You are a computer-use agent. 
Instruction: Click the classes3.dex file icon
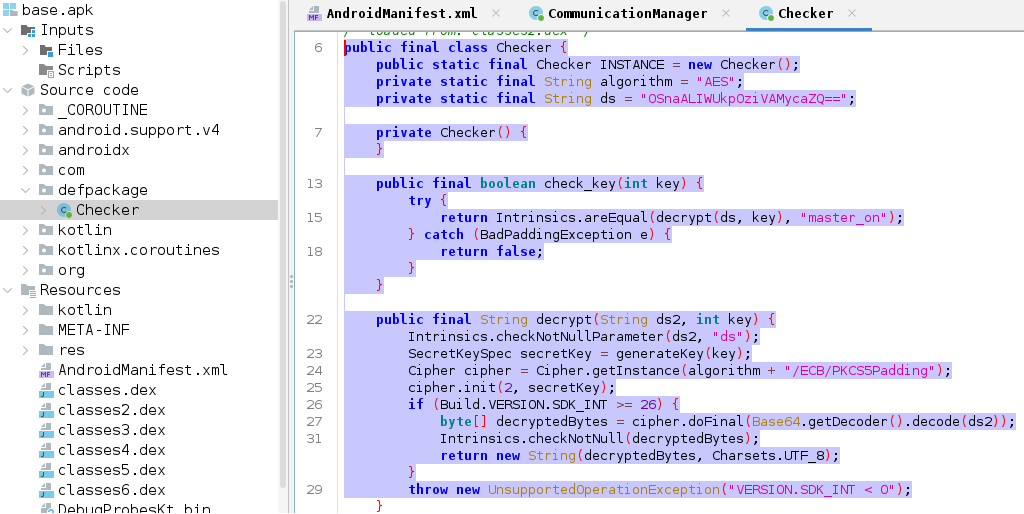47,430
